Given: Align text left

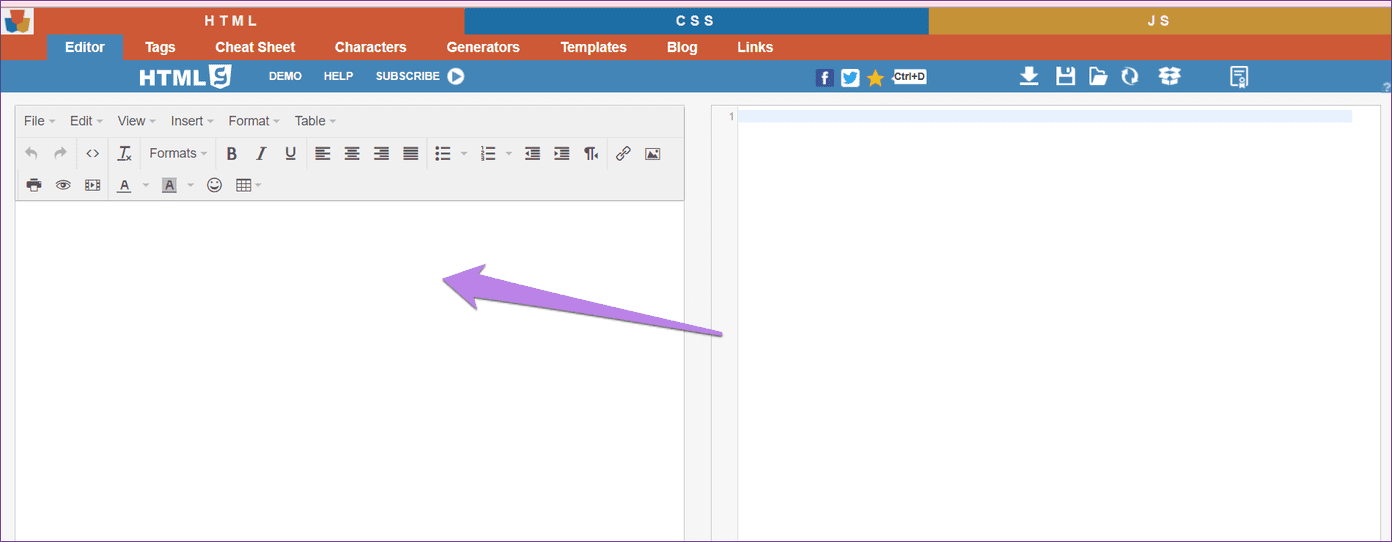Looking at the screenshot, I should [x=322, y=154].
